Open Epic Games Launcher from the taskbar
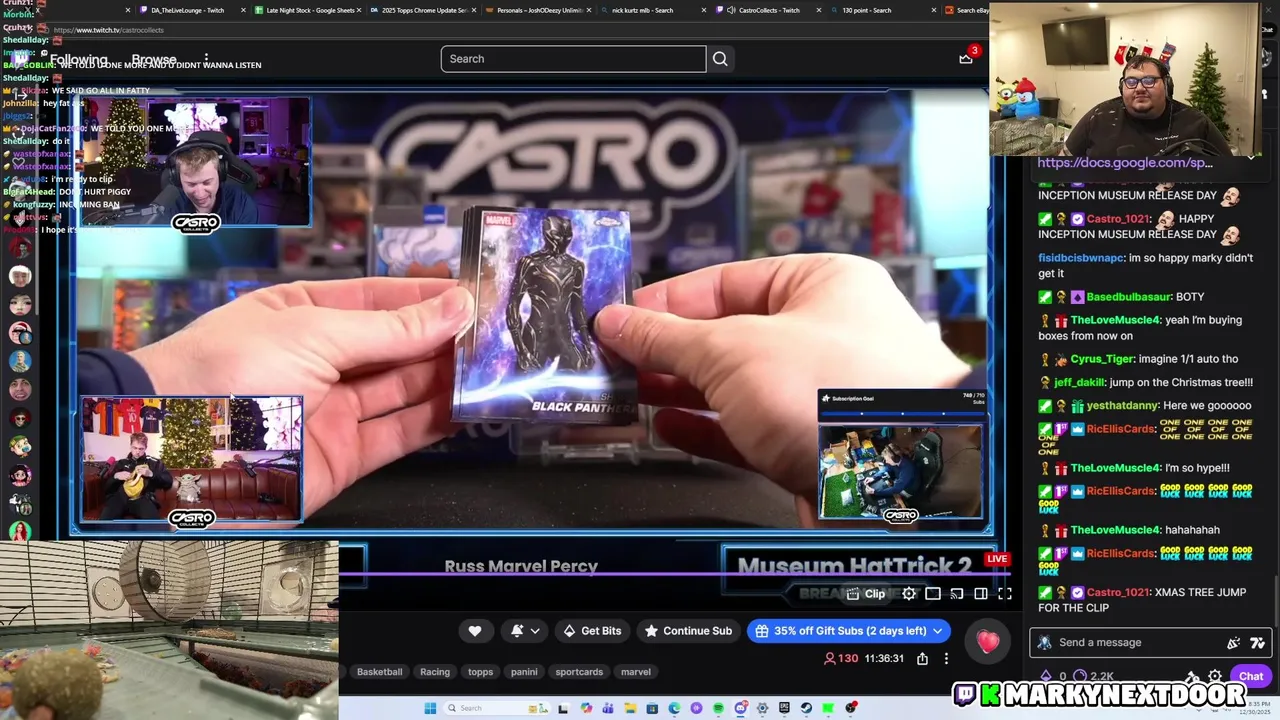The width and height of the screenshot is (1280, 720). click(x=784, y=708)
